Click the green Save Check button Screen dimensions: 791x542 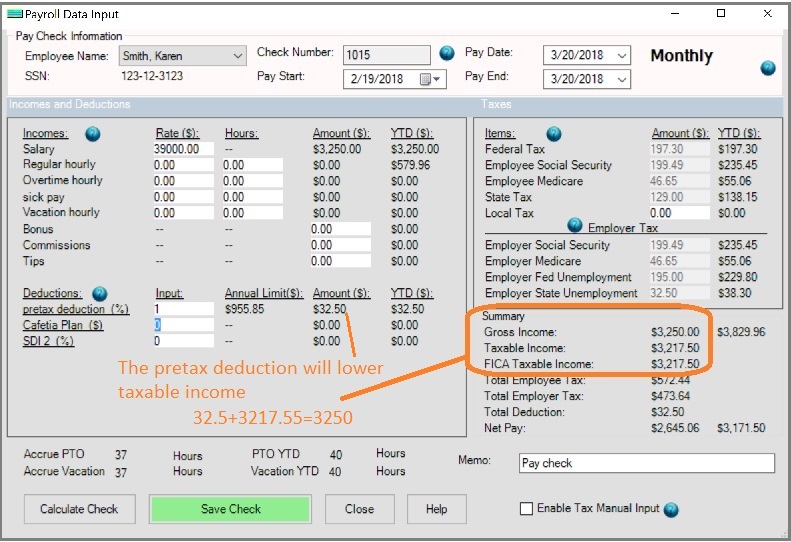230,509
